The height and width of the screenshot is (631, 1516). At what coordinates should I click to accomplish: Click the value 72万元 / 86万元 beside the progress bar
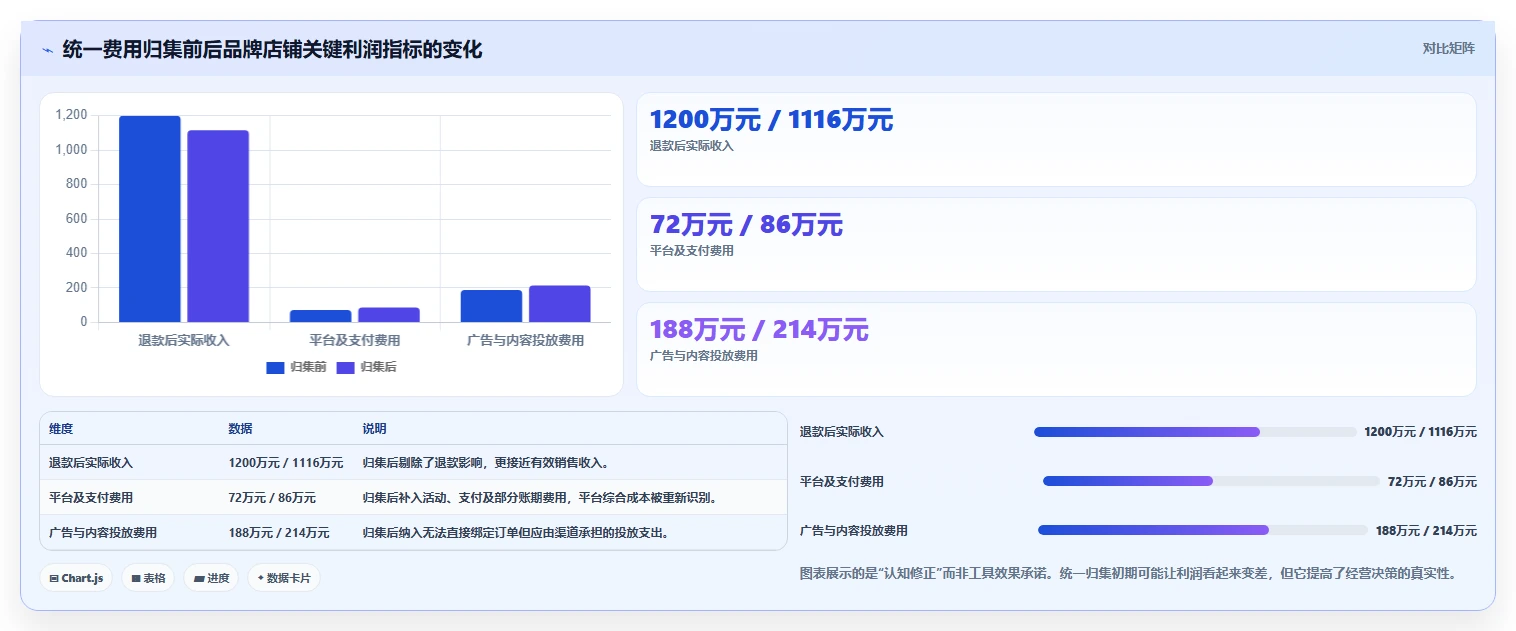1432,481
